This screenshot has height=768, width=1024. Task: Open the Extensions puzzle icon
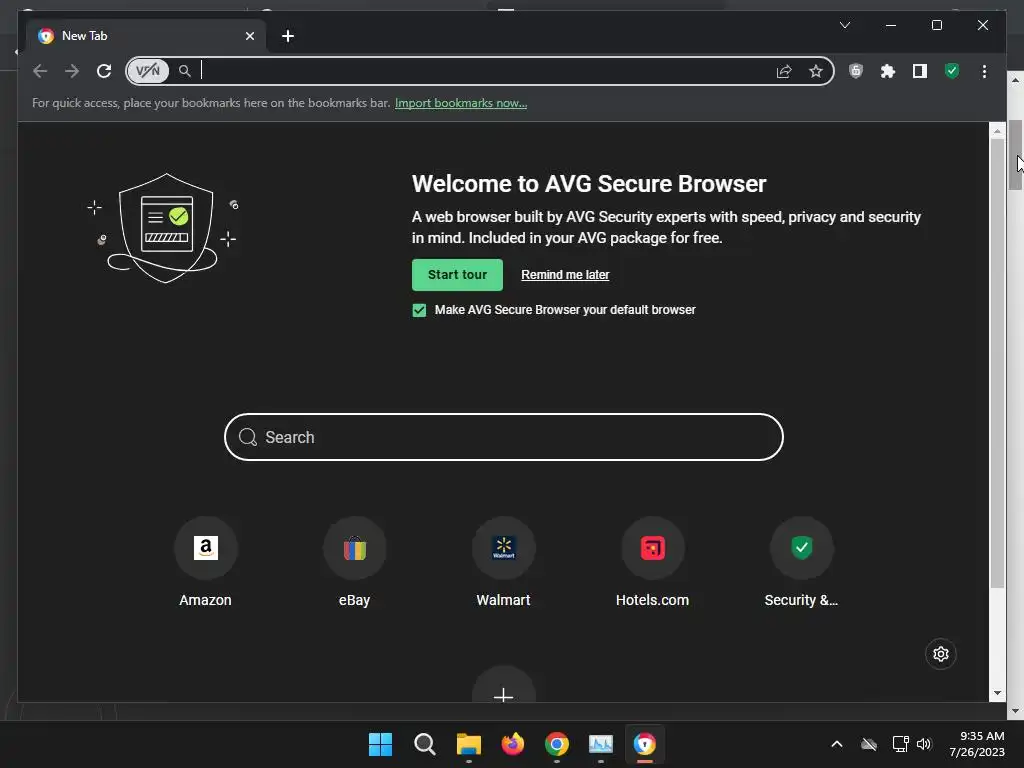[x=888, y=71]
